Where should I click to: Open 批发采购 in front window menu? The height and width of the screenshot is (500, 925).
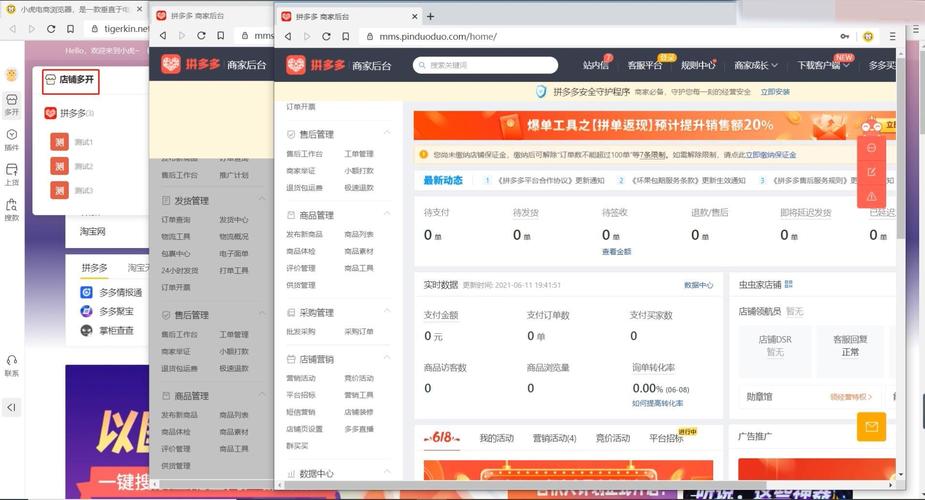301,332
